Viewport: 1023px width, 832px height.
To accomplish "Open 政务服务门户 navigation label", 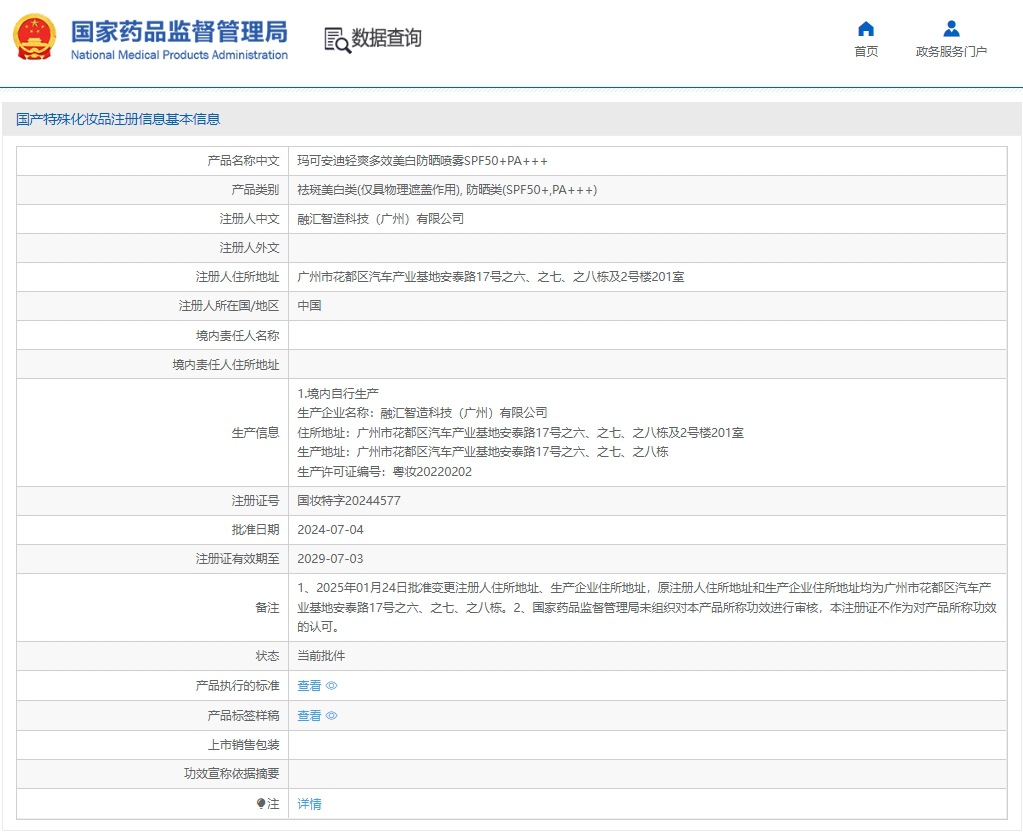I will 951,52.
